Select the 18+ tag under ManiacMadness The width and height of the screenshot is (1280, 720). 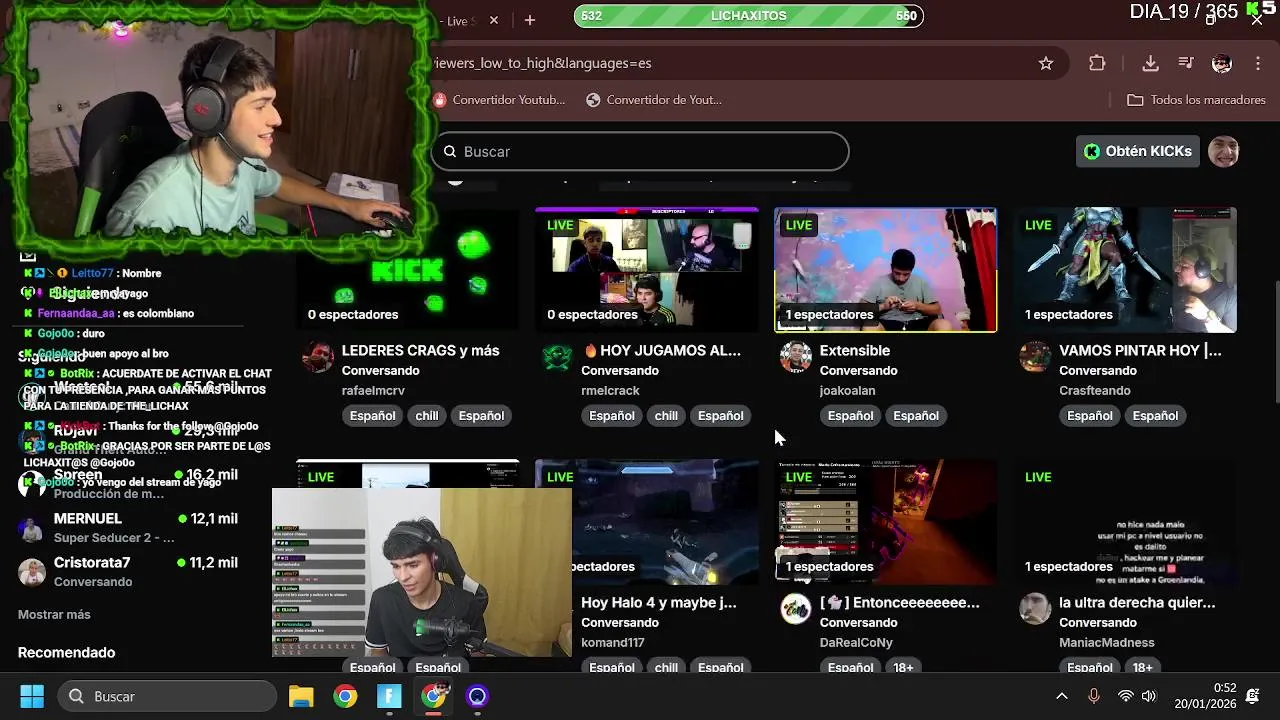1143,667
